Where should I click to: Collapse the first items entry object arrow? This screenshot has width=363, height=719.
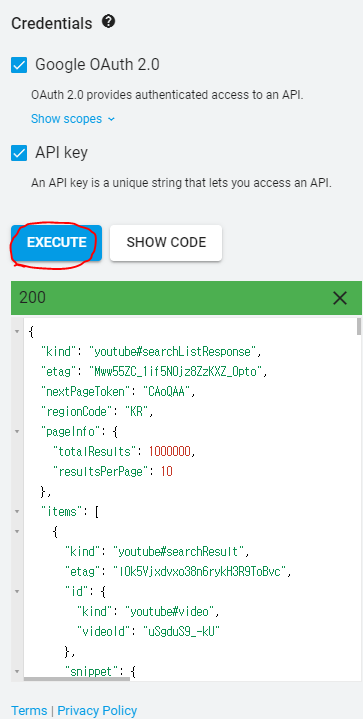17,531
